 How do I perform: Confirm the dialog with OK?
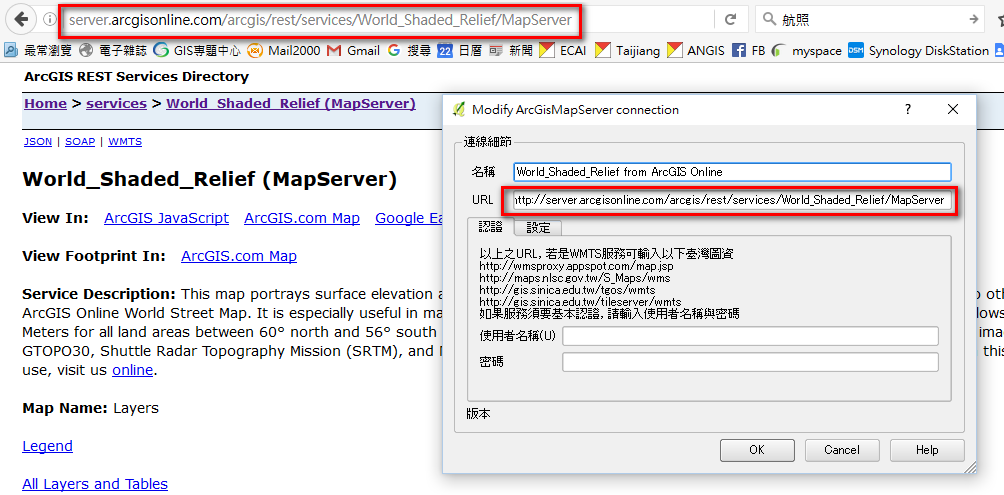(x=757, y=450)
